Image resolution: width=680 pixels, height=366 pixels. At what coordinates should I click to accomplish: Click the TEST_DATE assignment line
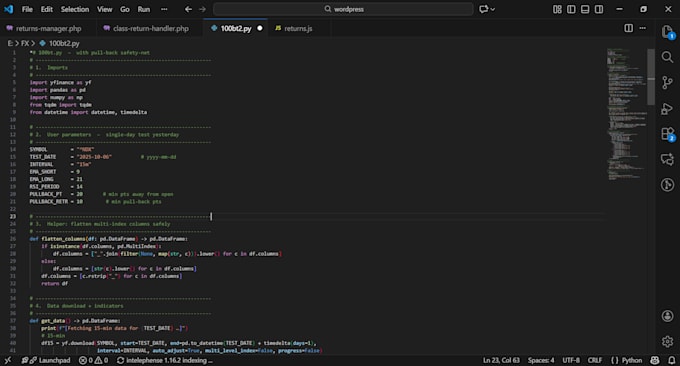click(x=70, y=157)
